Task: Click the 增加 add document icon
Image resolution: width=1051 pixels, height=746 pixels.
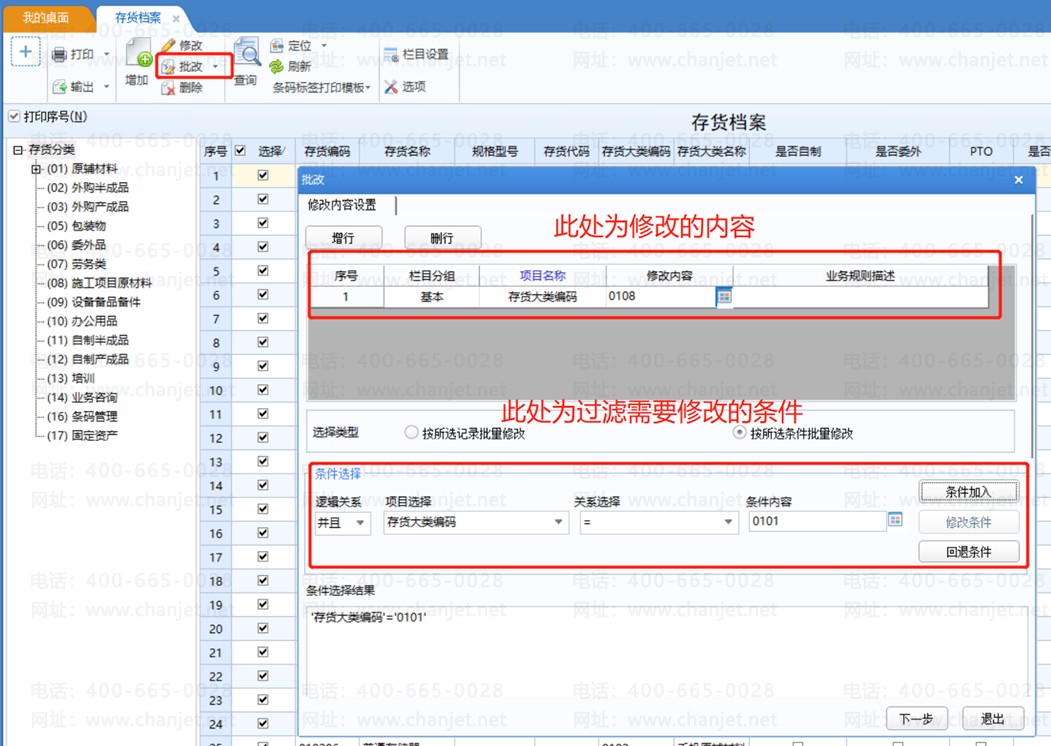Action: [139, 52]
